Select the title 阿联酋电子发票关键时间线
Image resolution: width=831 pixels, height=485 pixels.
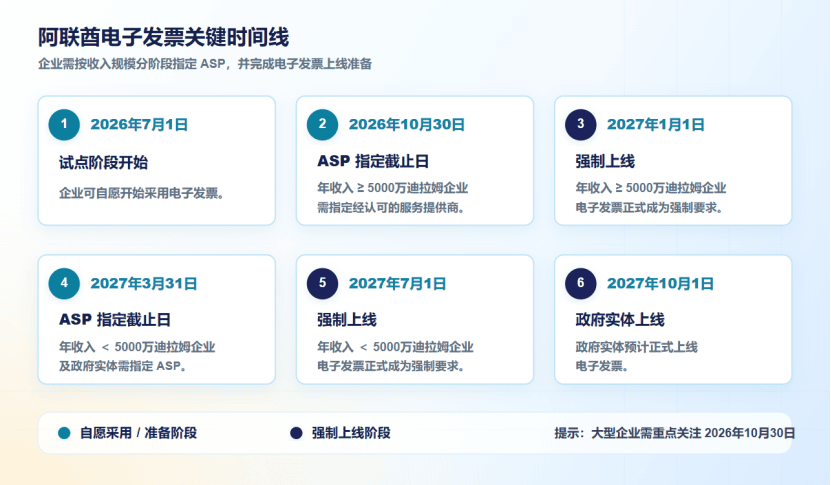tap(163, 38)
